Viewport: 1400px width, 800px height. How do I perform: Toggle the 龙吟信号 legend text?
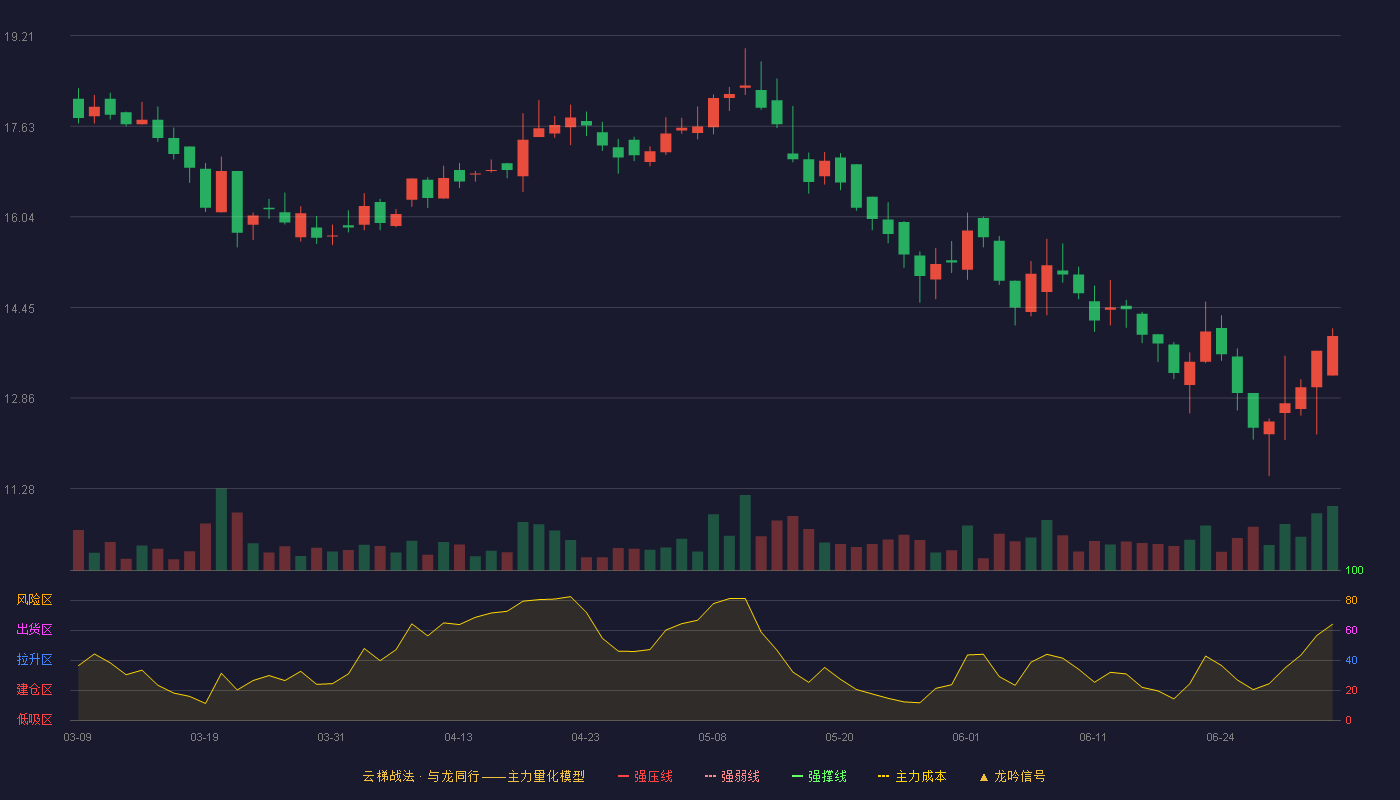click(x=1020, y=776)
